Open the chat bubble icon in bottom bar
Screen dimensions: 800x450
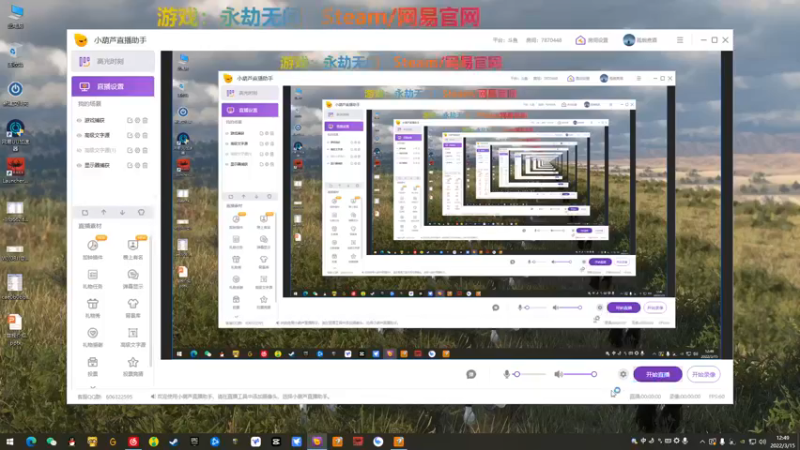[x=471, y=374]
